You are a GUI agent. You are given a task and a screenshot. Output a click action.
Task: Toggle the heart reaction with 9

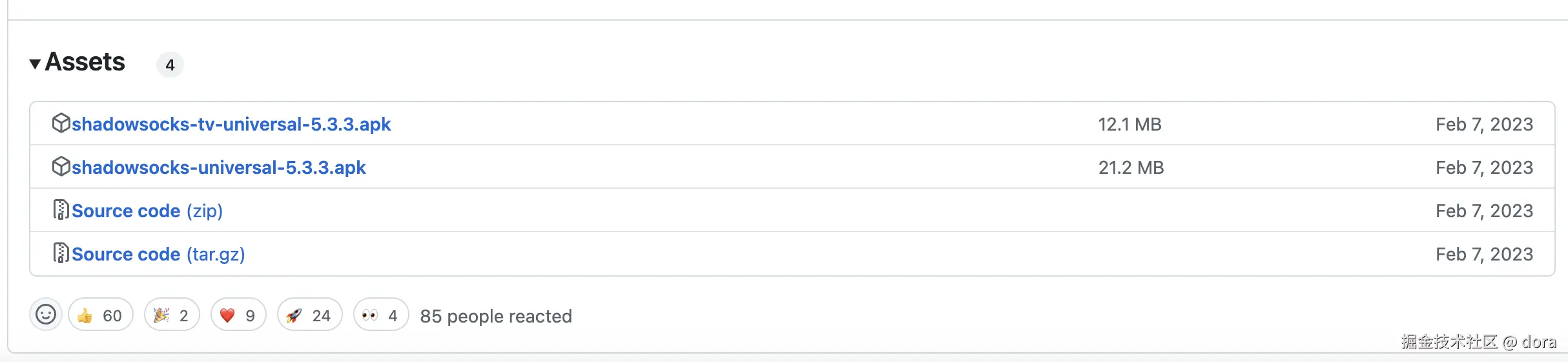coord(238,315)
